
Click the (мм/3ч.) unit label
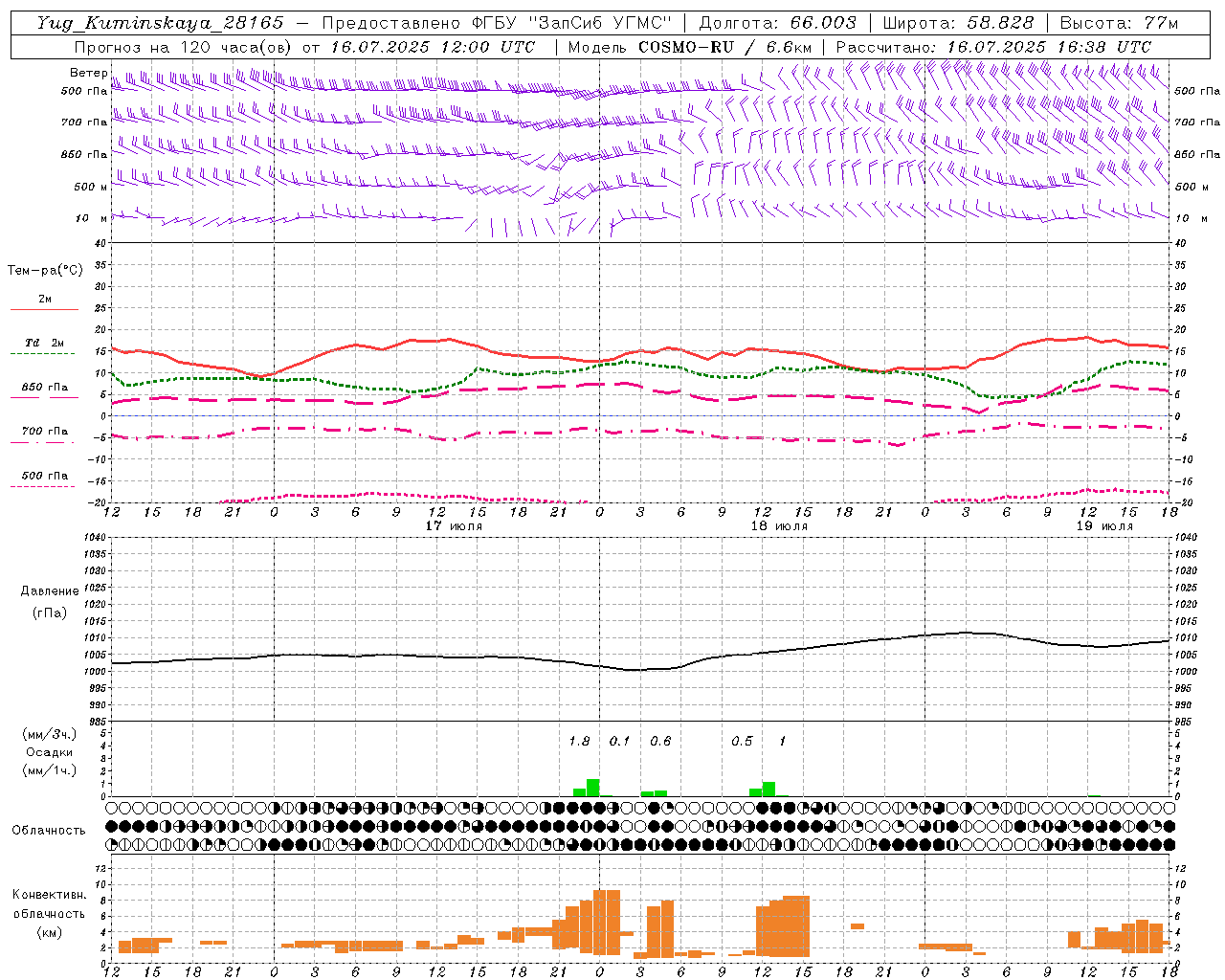coord(50,734)
